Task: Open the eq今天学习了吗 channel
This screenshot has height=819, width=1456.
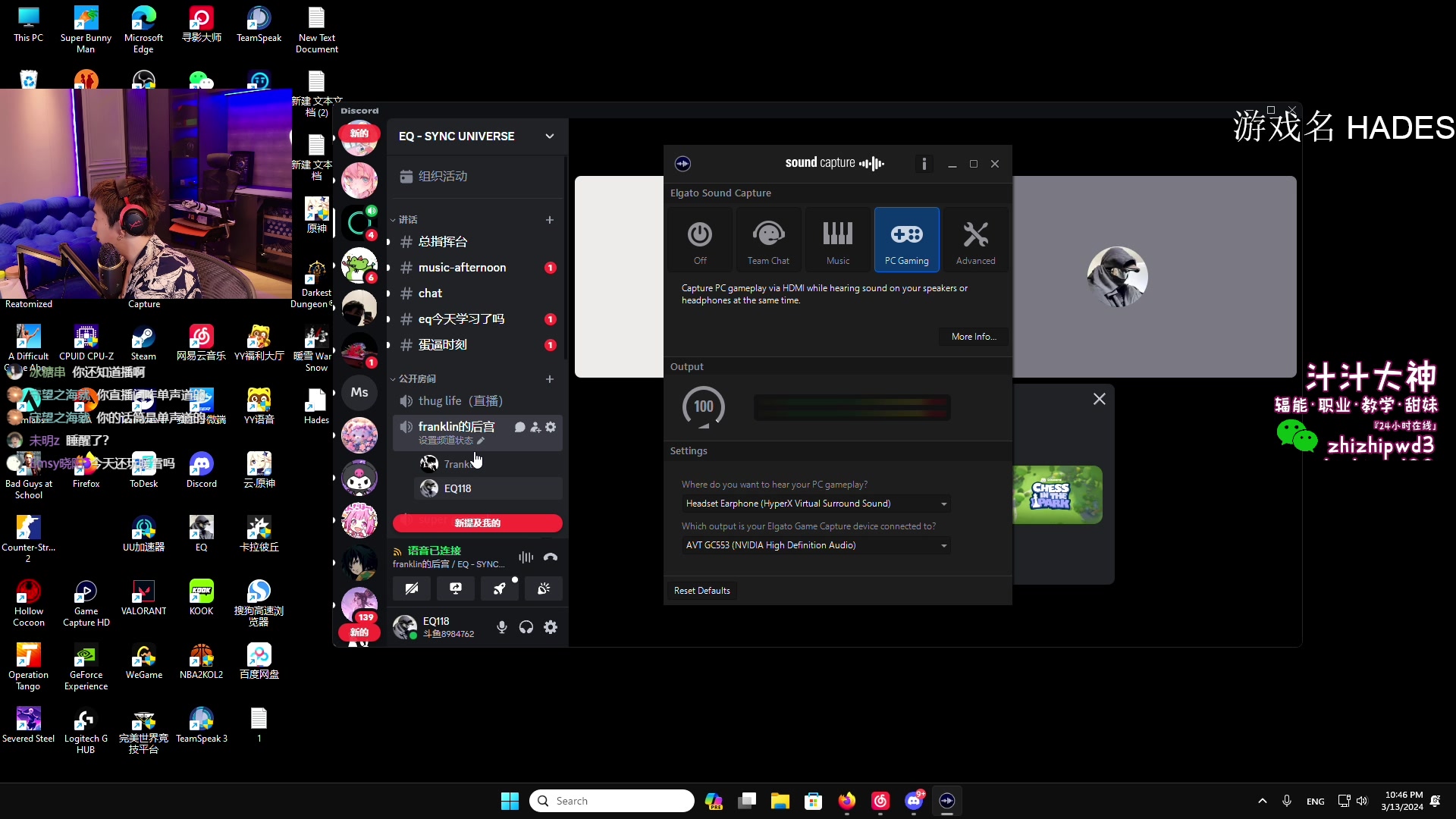Action: [477, 319]
